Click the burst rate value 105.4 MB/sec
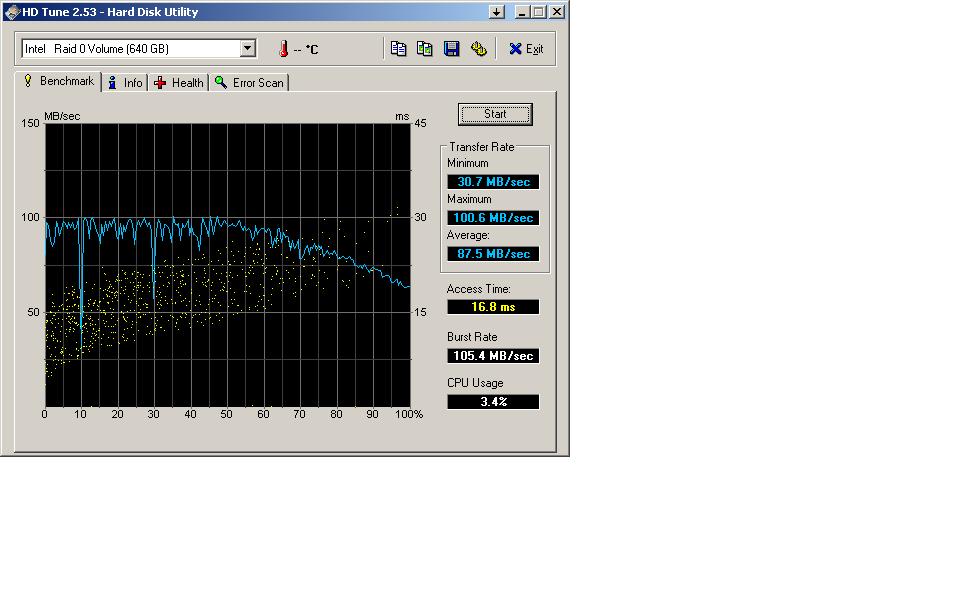The image size is (960, 600). click(493, 356)
